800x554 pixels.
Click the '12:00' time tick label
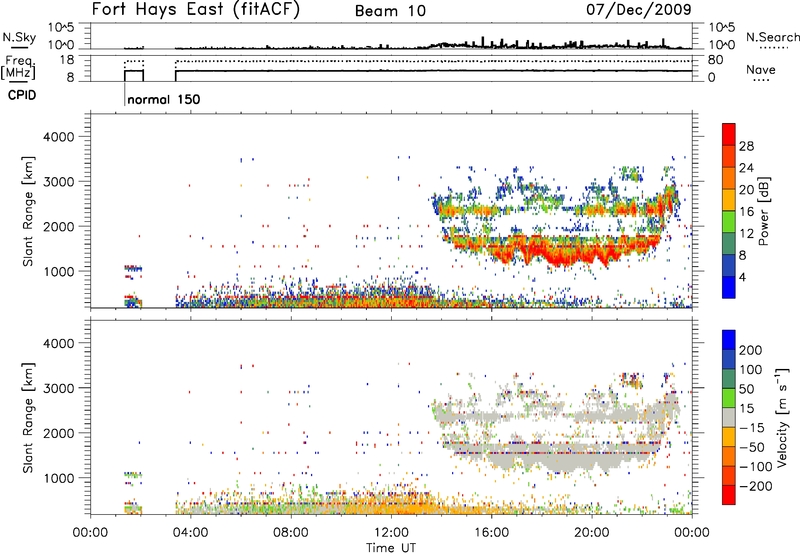click(x=391, y=533)
